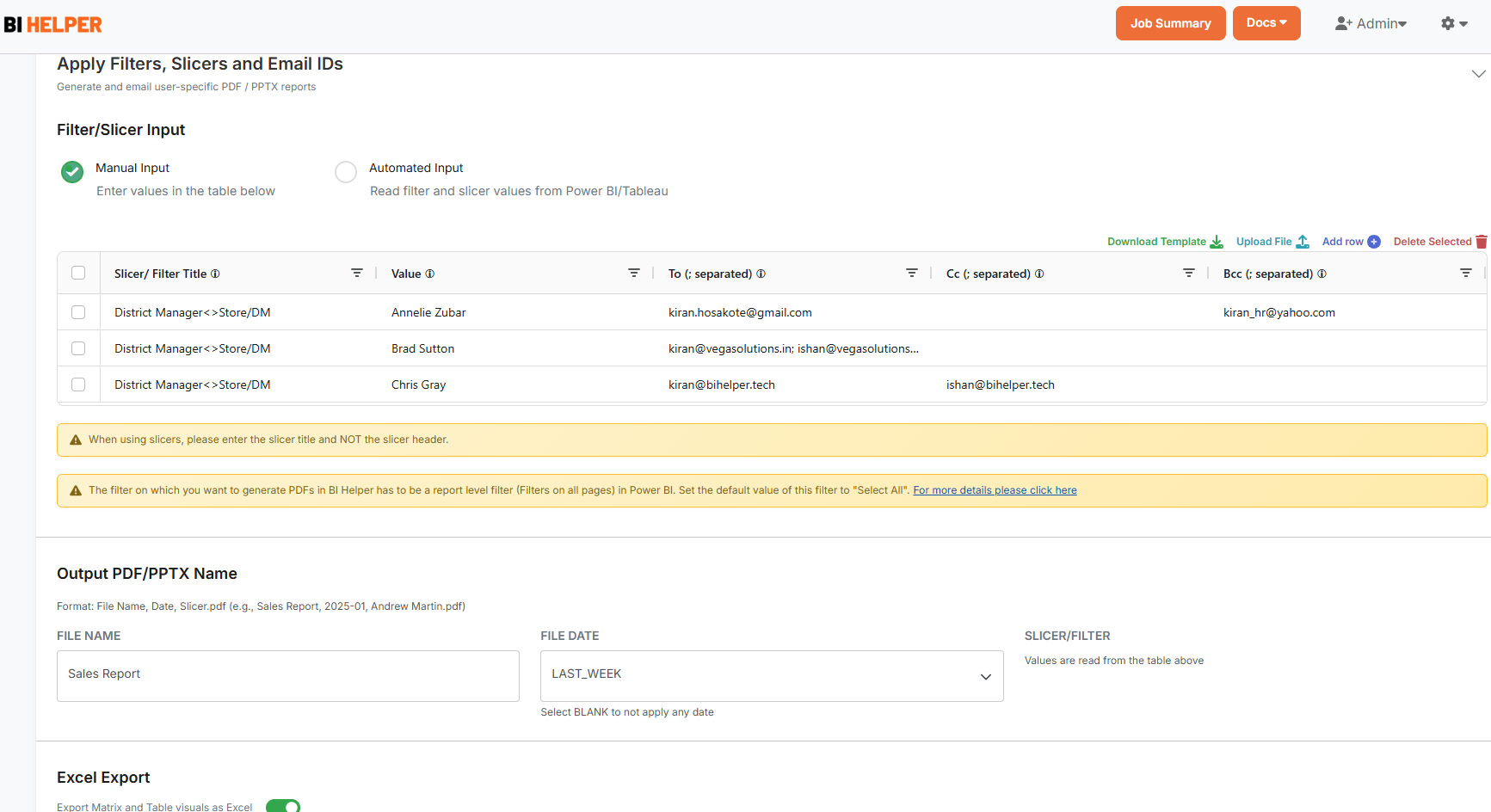Toggle Export Matrix and Table visuals as Excel
Screen dimensions: 1491x812
point(283,806)
